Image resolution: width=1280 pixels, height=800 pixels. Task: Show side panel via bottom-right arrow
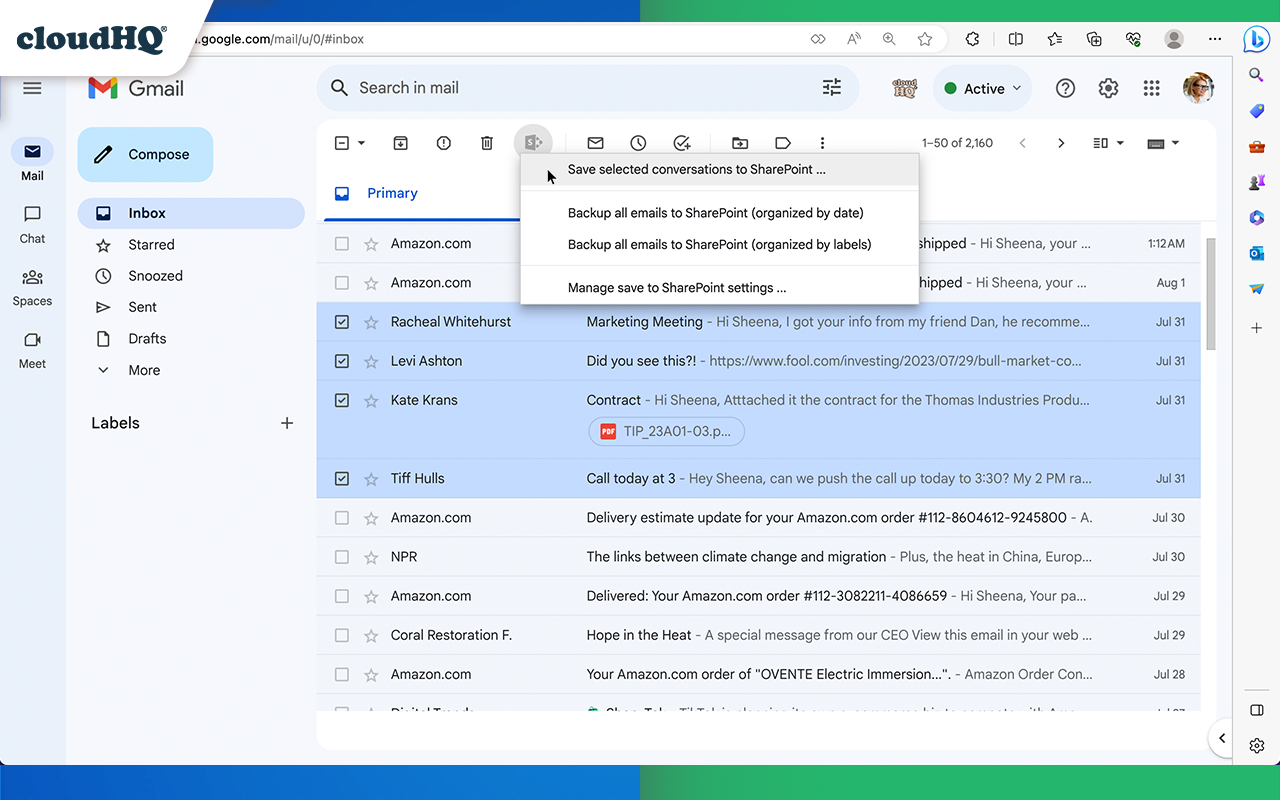[x=1222, y=738]
